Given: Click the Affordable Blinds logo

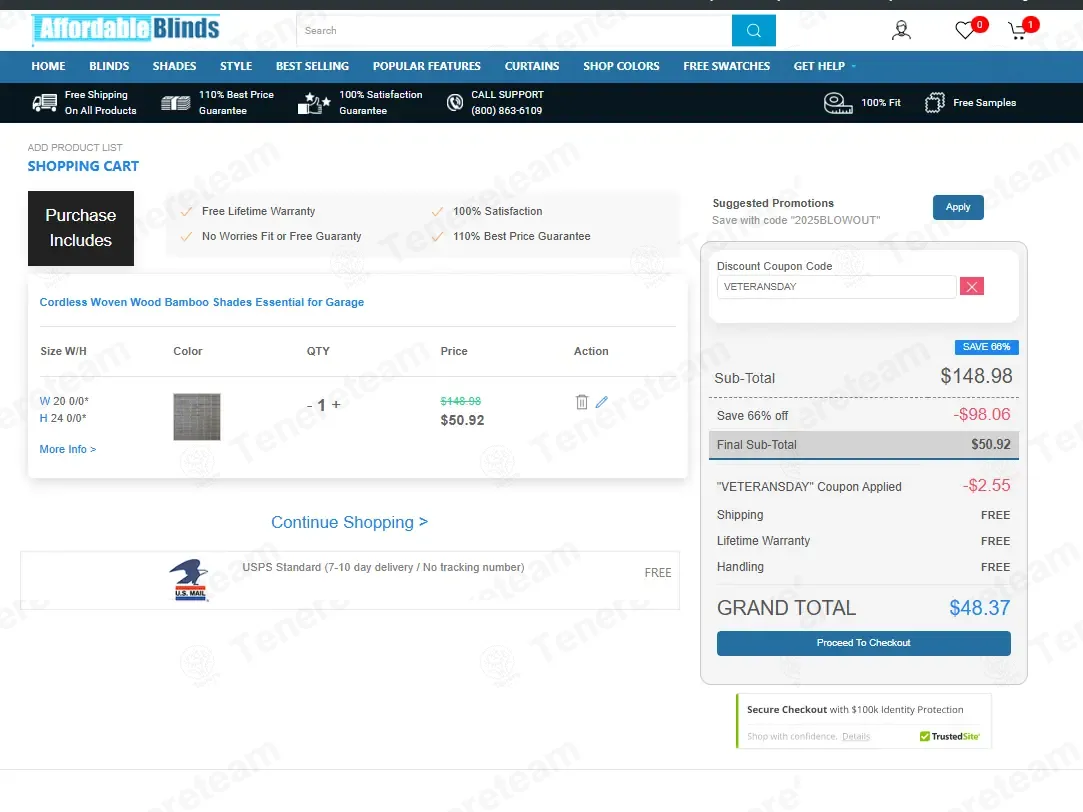Looking at the screenshot, I should (x=126, y=30).
